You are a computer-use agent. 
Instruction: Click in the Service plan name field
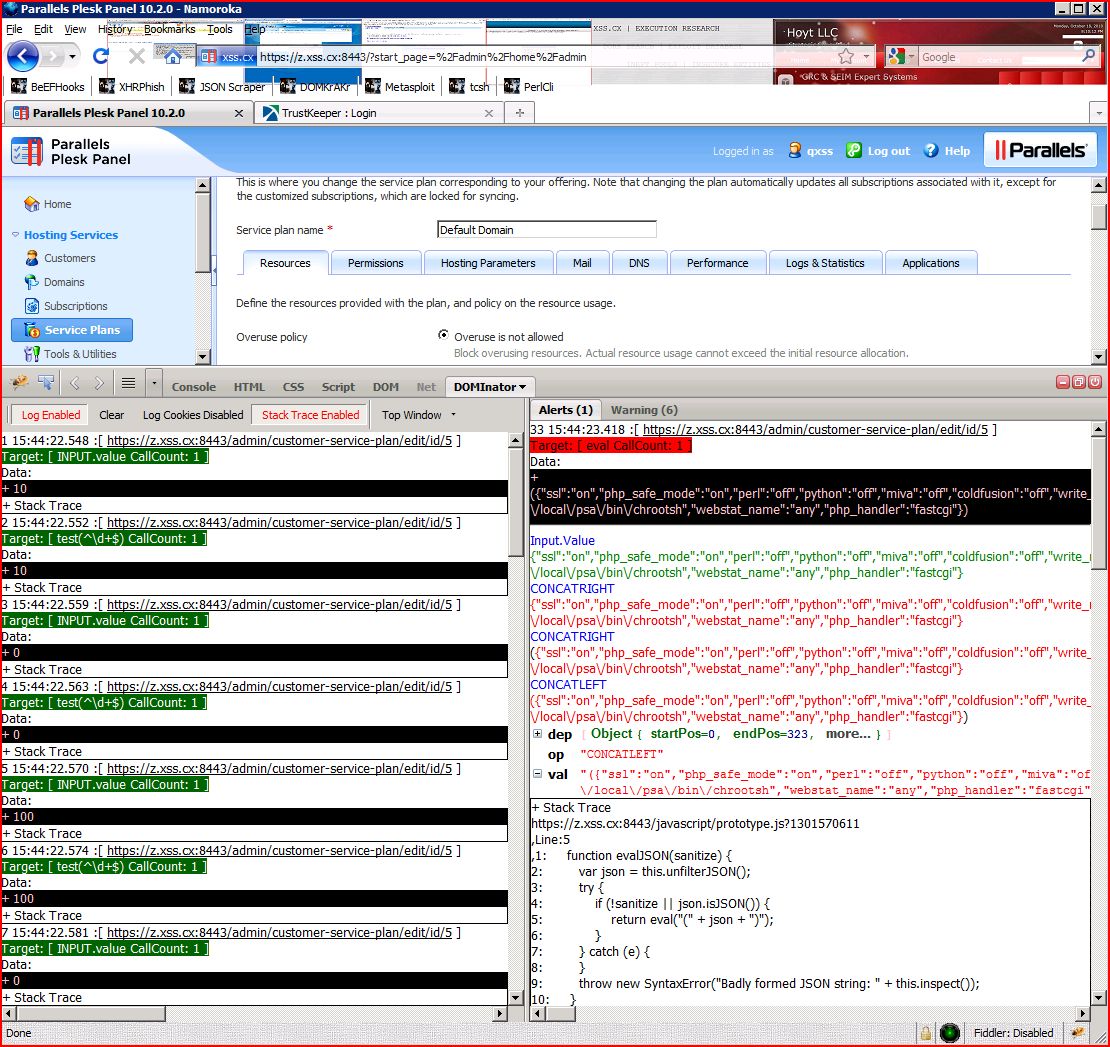[x=547, y=229]
